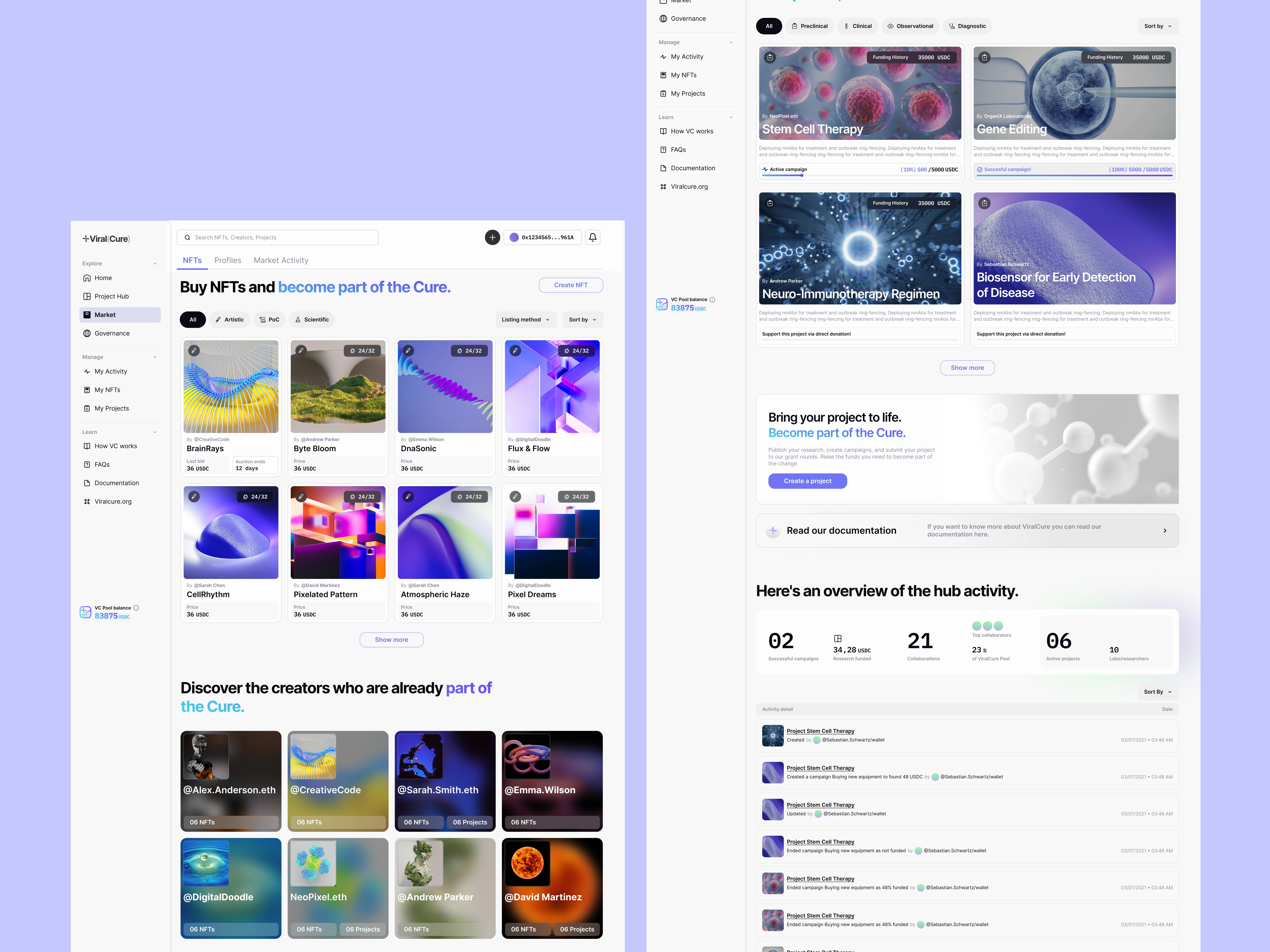The width and height of the screenshot is (1270, 952).
Task: Open the Project Stem Cell Therapy link in the Updated row
Action: [x=821, y=805]
